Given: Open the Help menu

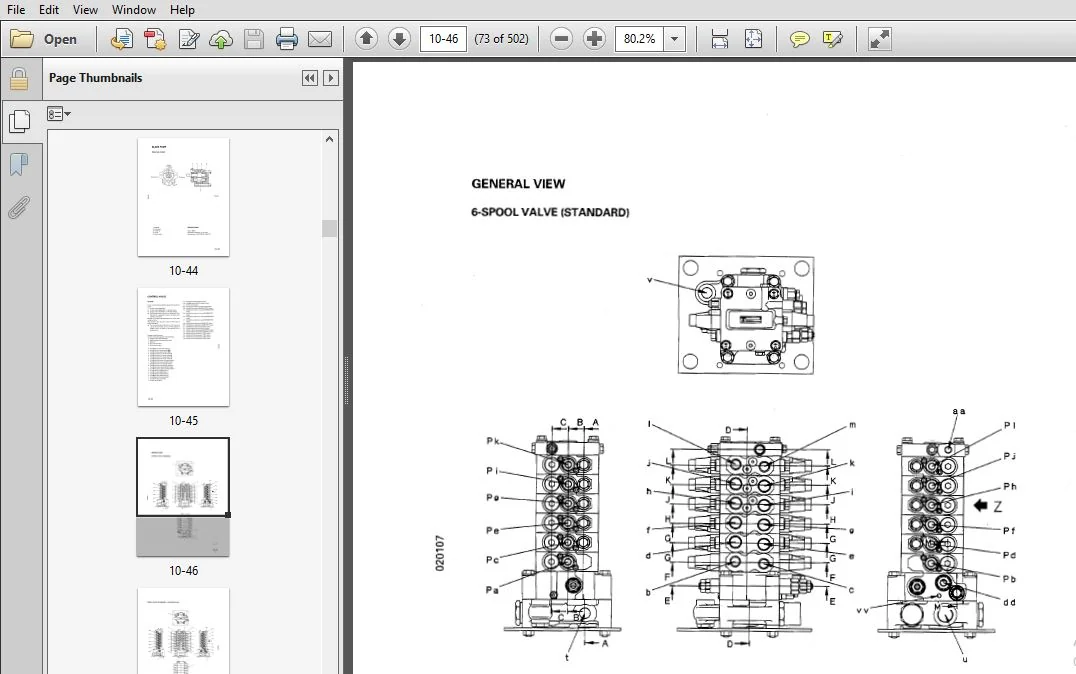Looking at the screenshot, I should (x=182, y=10).
